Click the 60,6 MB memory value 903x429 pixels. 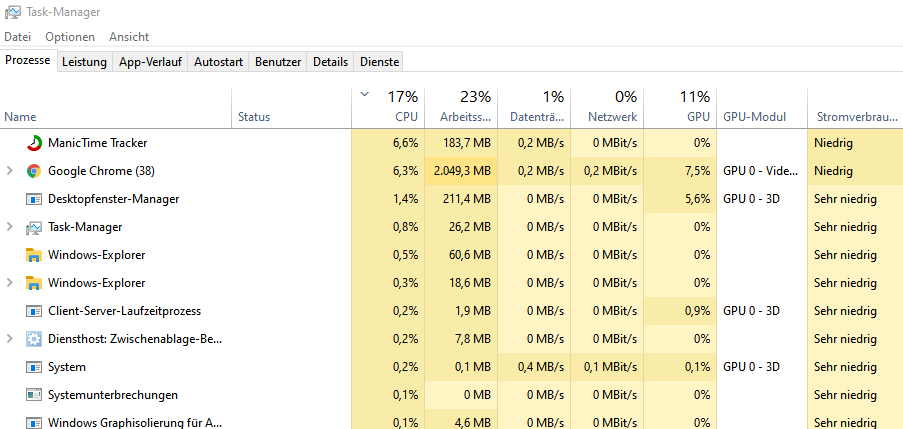[x=470, y=255]
